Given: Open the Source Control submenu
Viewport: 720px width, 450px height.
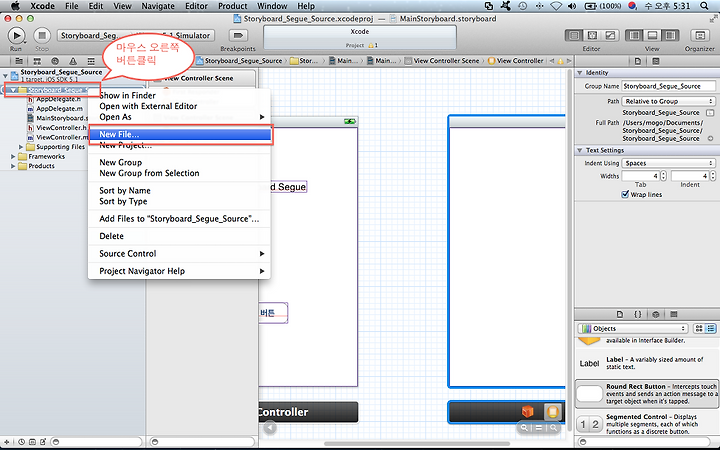Looking at the screenshot, I should [x=179, y=253].
